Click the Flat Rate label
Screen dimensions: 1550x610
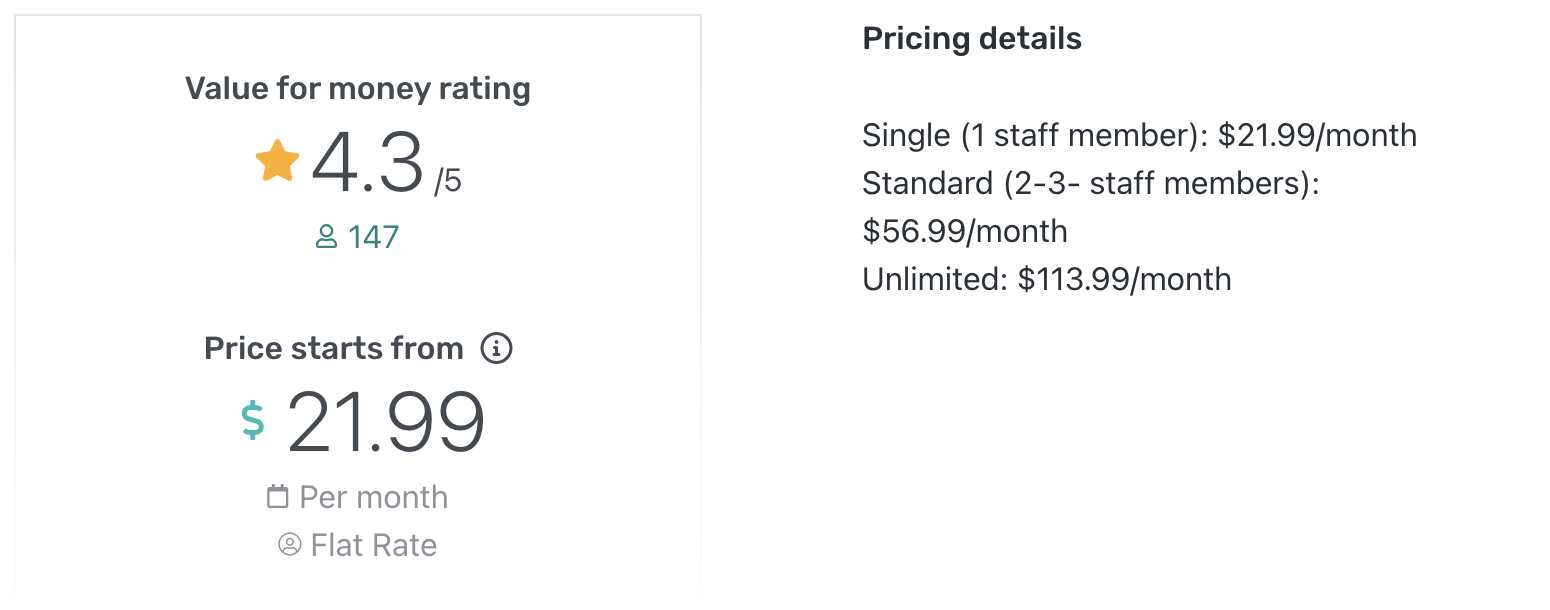[x=374, y=545]
